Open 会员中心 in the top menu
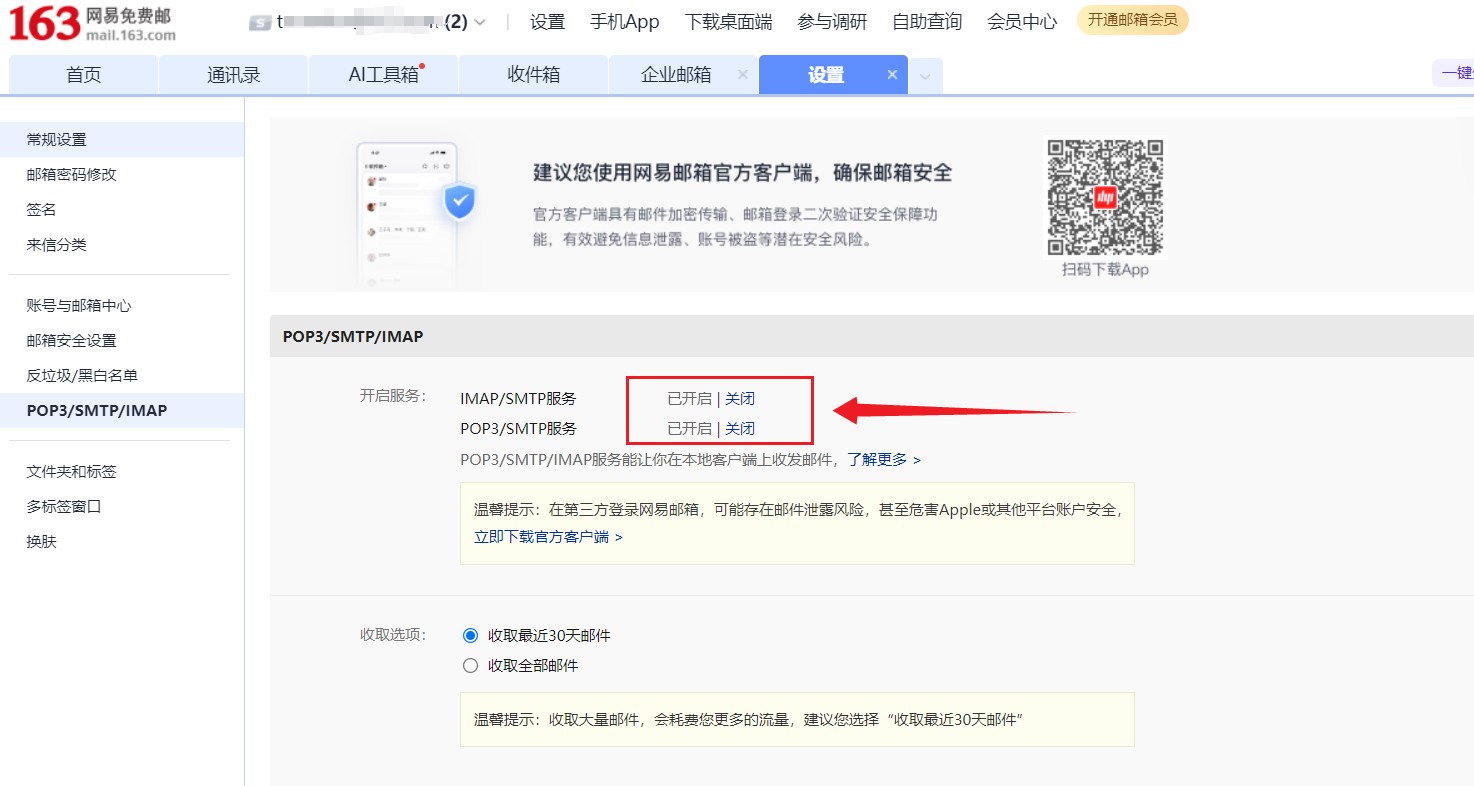Viewport: 1474px width, 786px height. click(1021, 22)
